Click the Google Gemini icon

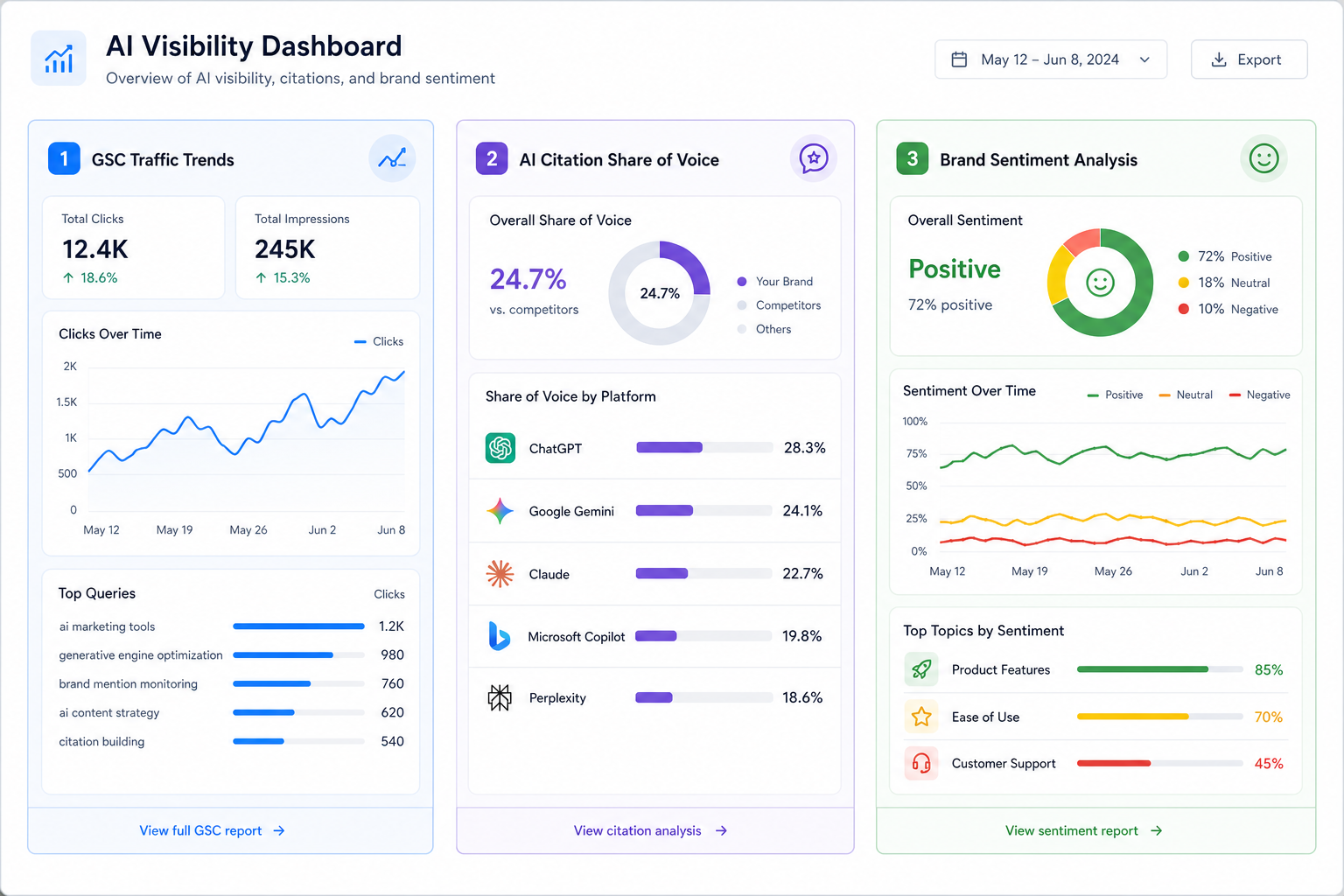500,511
